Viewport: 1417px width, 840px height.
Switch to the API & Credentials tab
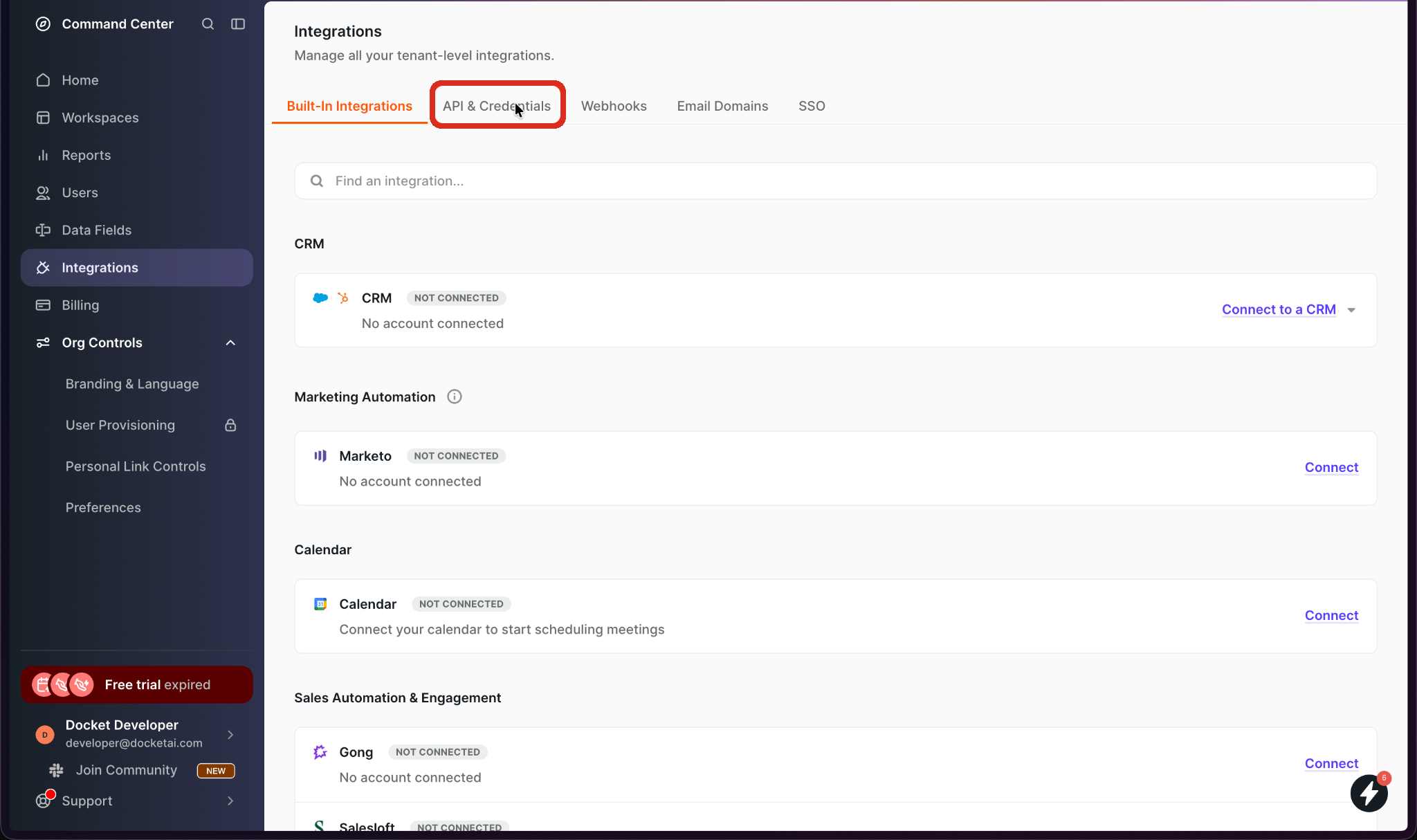[x=497, y=106]
